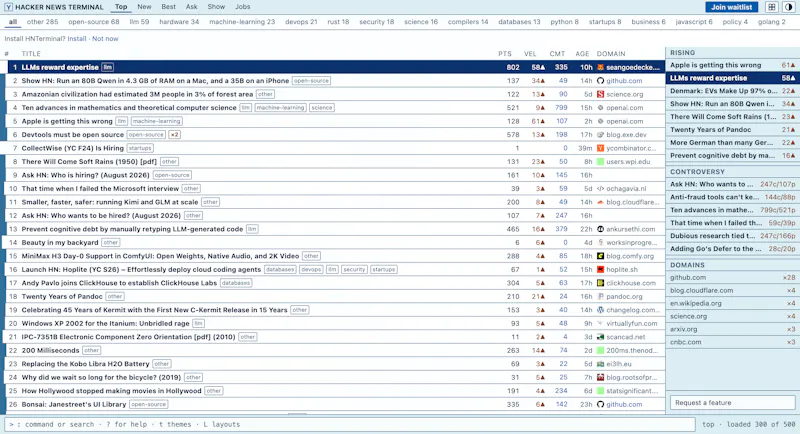Switch to the Top tab
The image size is (800, 434).
121,7
